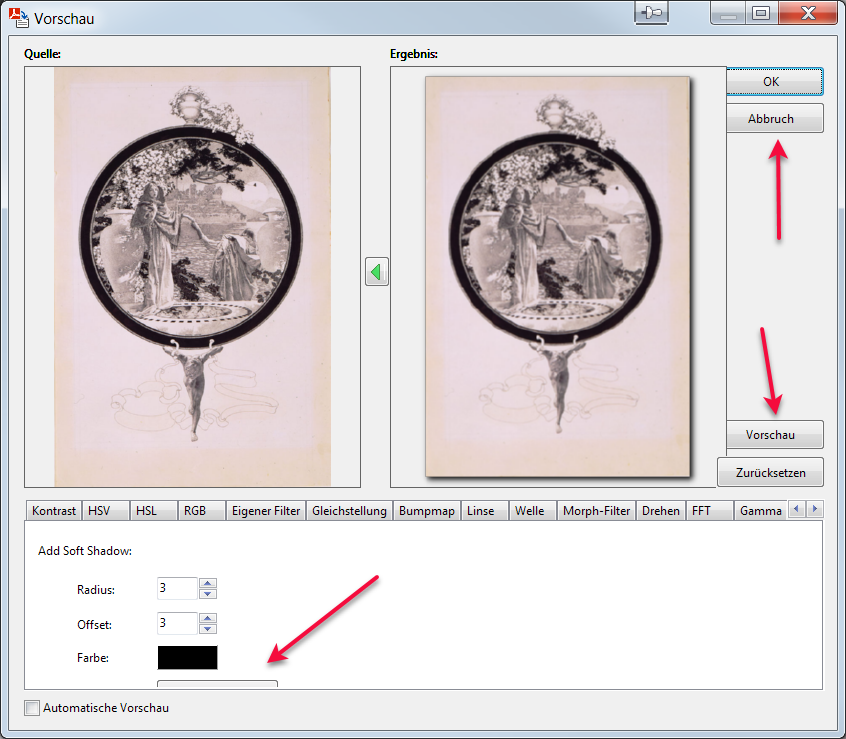
Task: Open the black Farbe color swatch
Action: click(x=187, y=658)
